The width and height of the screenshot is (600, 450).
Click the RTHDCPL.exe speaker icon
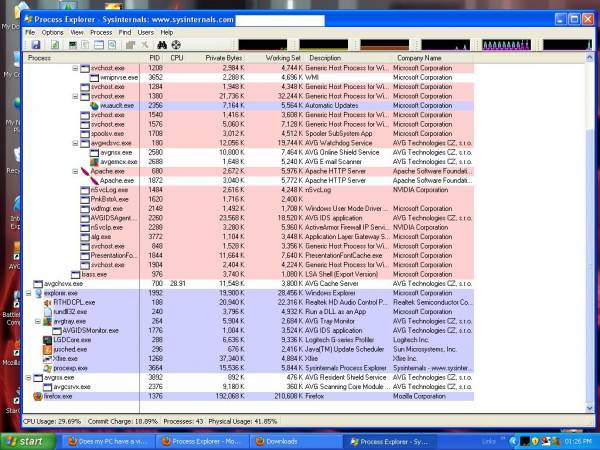point(47,303)
